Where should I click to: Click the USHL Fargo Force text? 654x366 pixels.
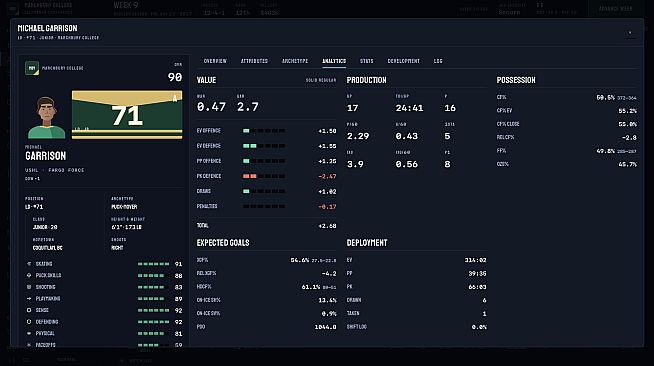55,170
